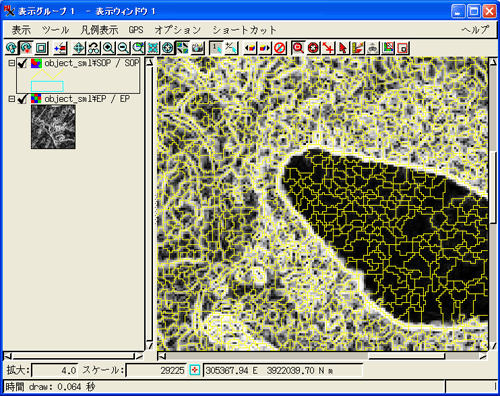Open the ツール menu

coord(55,30)
